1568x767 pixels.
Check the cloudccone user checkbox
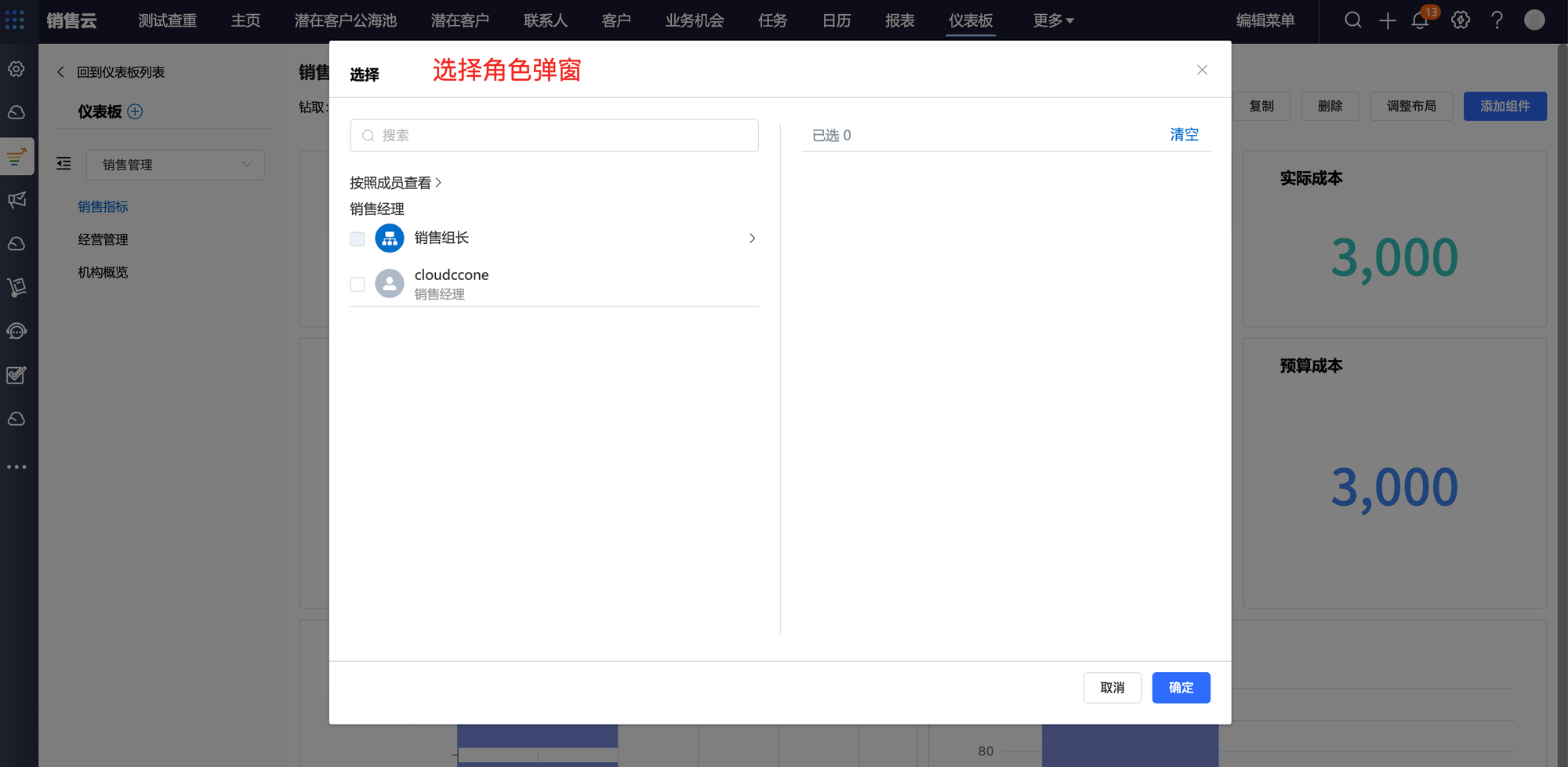click(358, 284)
